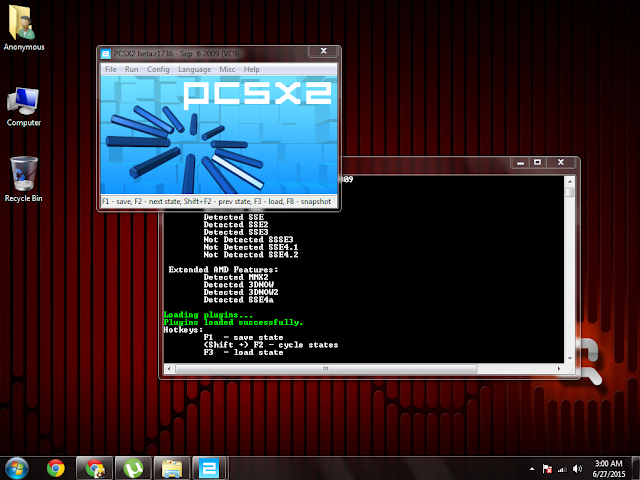Click the volume speaker tray icon

[x=577, y=469]
